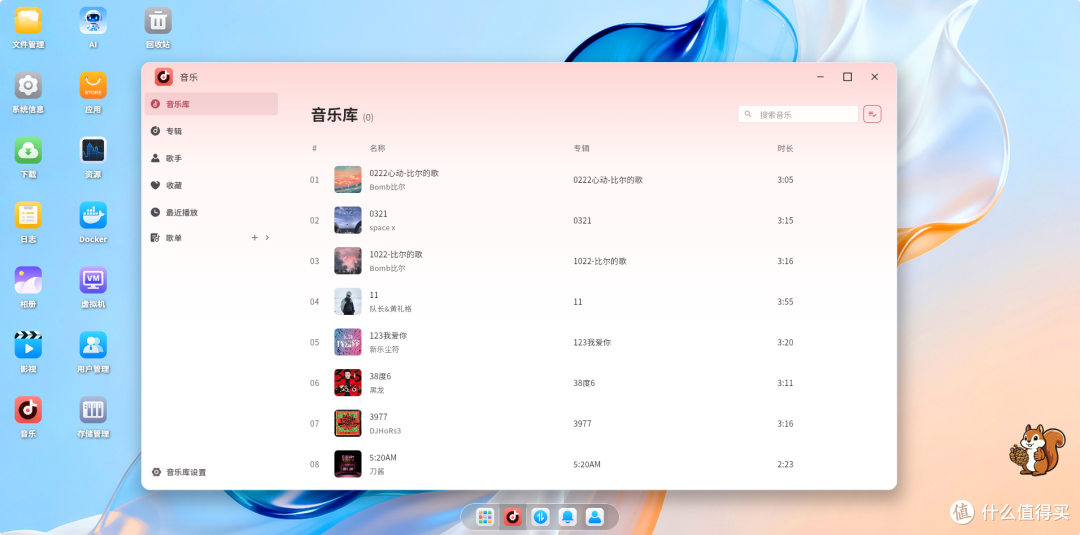This screenshot has width=1080, height=535.
Task: Open the transfer arrows icon in dock
Action: coord(540,516)
